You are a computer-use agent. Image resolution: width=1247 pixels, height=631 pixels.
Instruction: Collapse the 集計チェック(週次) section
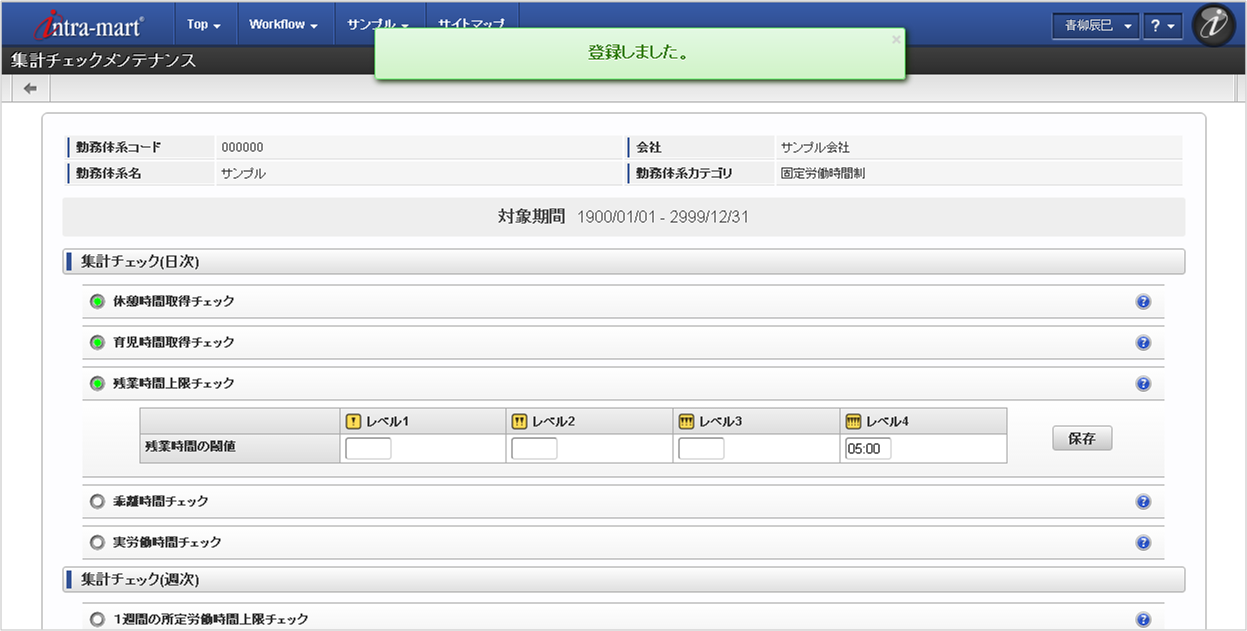[x=624, y=580]
